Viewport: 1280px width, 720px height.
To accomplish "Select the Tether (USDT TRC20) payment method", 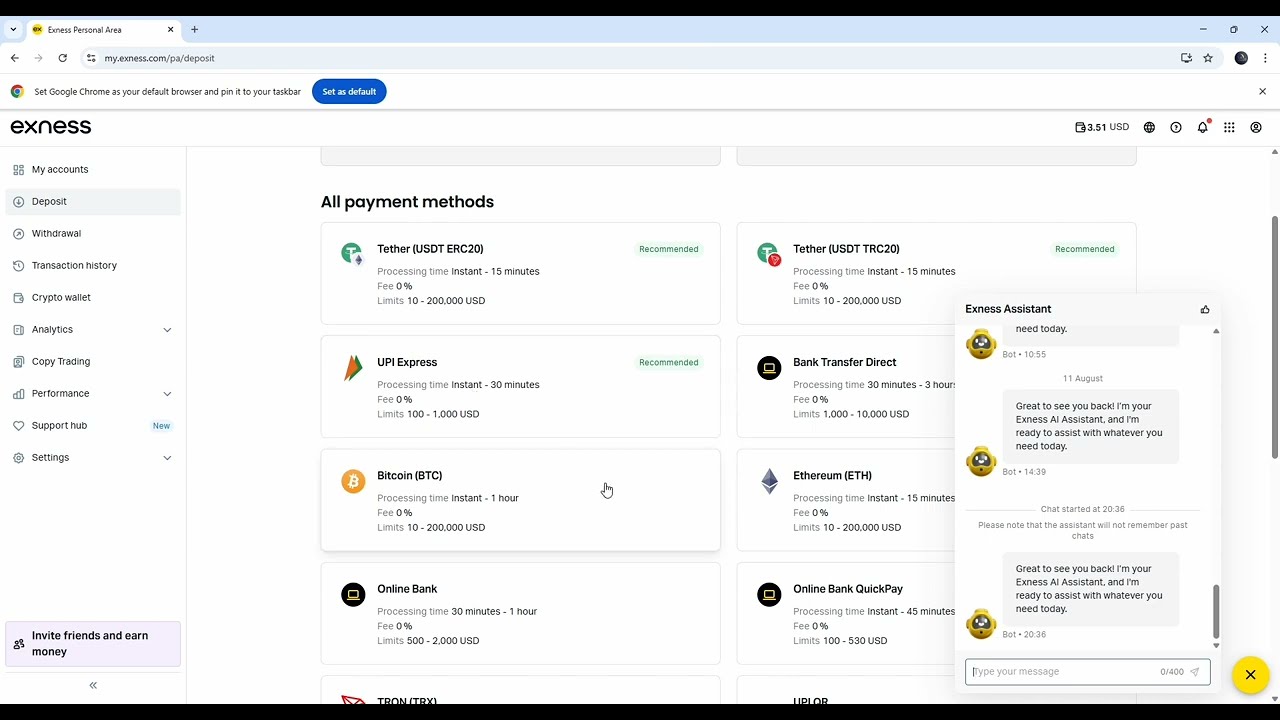I will click(936, 273).
